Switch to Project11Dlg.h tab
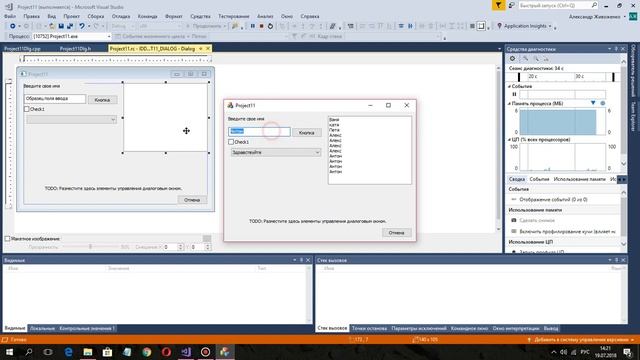Screen dimensions: 640x360 coord(76,49)
